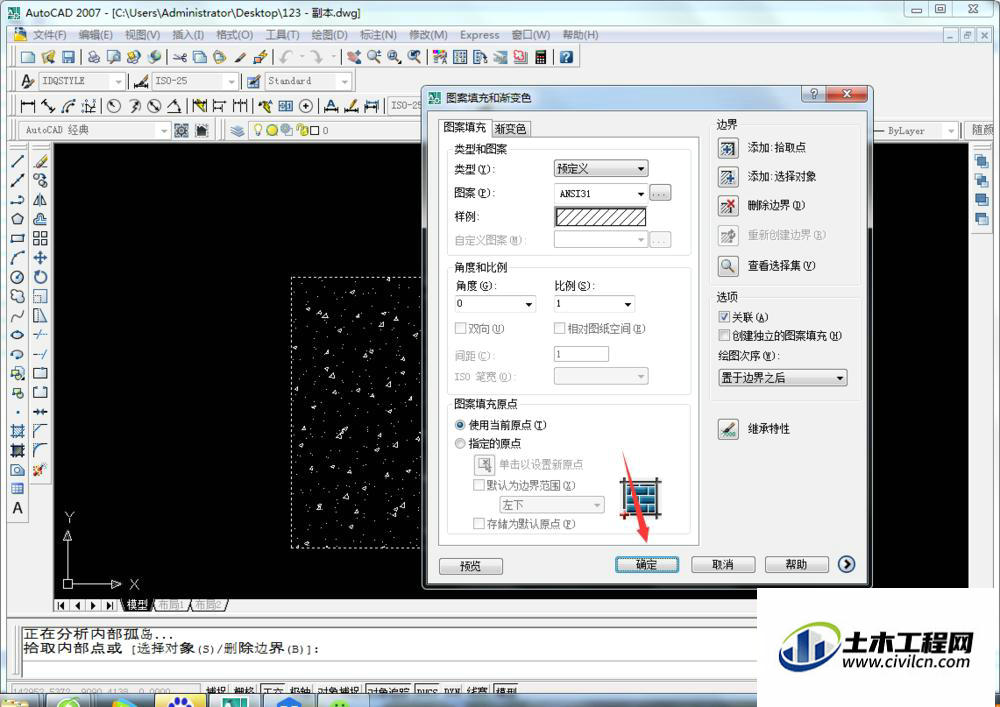Select the Mirror modify tool
This screenshot has width=1000, height=707.
[x=40, y=200]
